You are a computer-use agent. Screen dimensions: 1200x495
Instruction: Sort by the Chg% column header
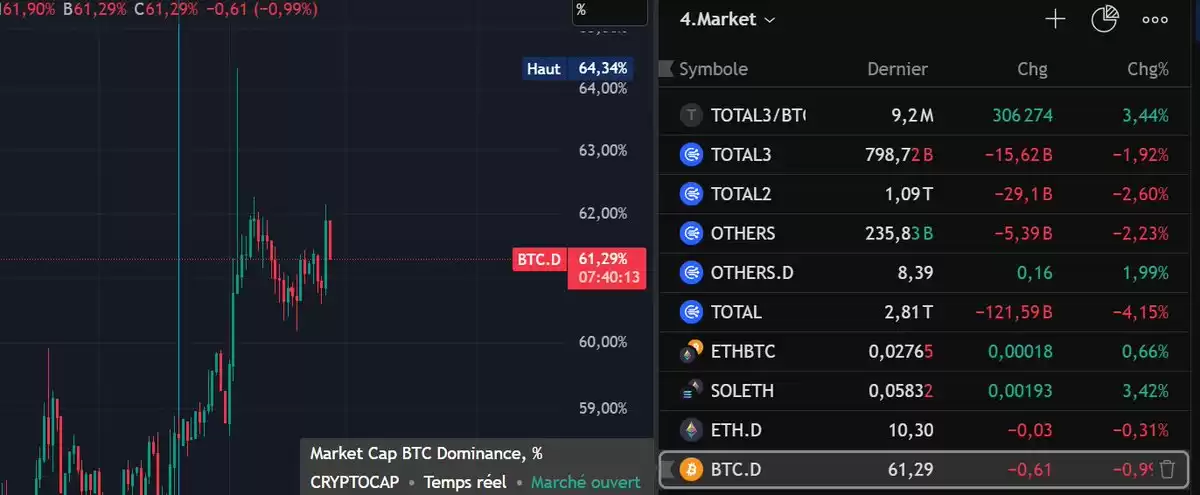pos(1147,69)
